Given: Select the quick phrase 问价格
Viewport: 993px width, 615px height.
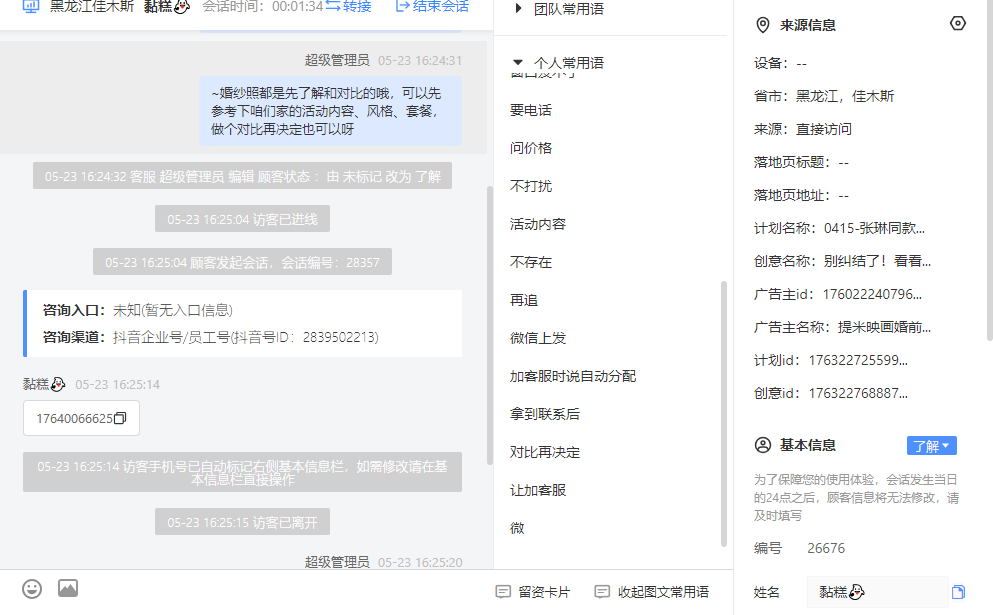Looking at the screenshot, I should coord(531,148).
